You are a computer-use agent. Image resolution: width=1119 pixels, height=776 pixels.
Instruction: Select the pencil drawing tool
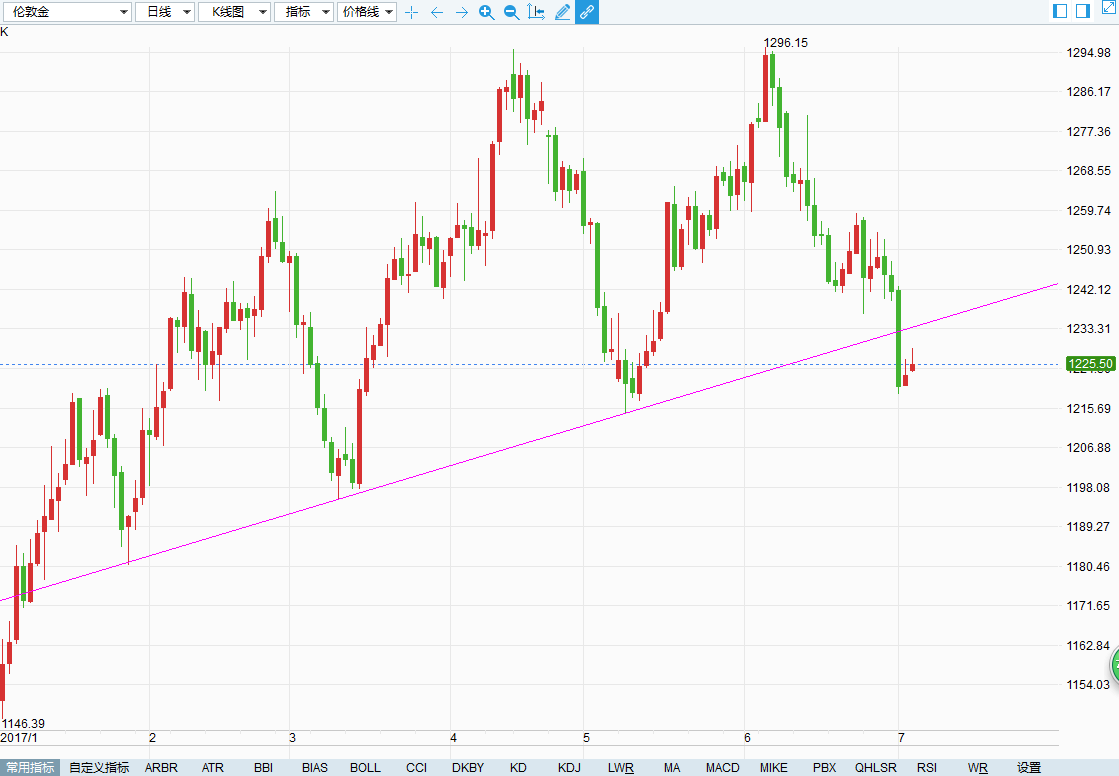[x=562, y=12]
